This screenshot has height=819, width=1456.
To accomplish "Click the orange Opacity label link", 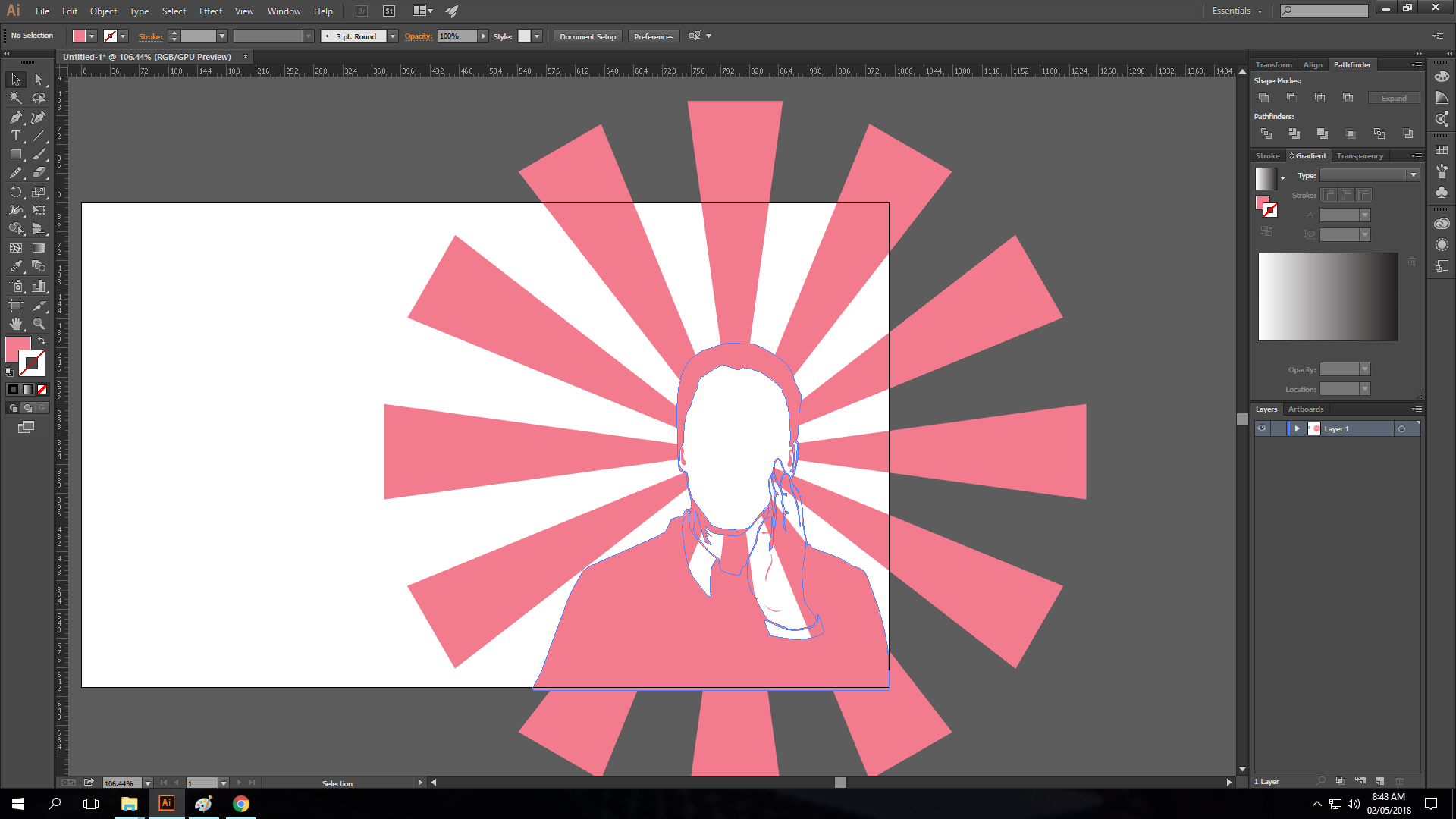I will coord(419,36).
